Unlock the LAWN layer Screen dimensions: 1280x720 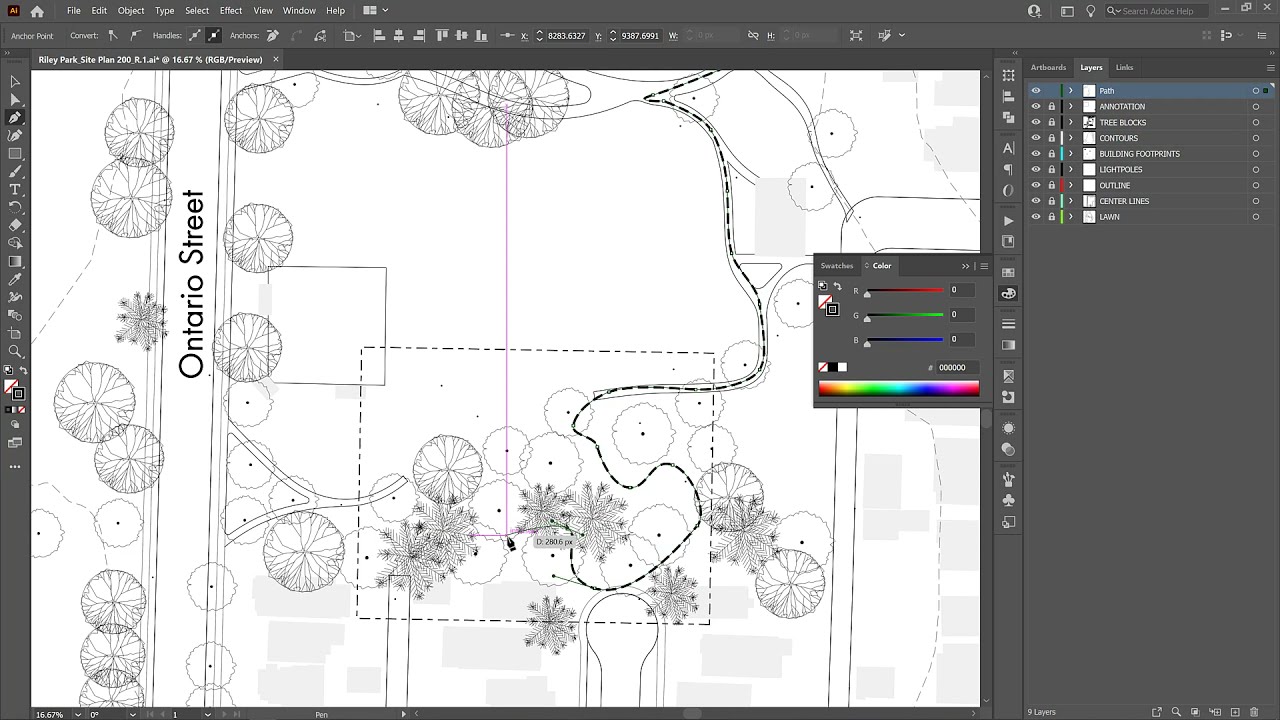(x=1051, y=217)
